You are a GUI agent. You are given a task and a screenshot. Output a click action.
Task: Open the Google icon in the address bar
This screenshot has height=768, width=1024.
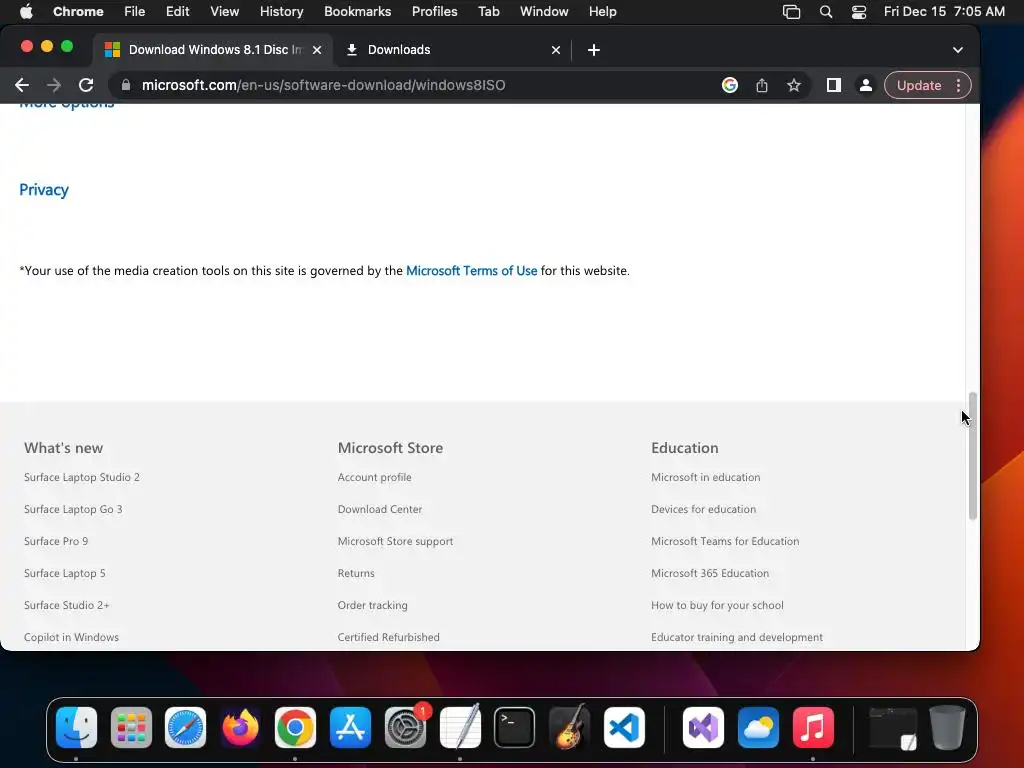(x=729, y=86)
